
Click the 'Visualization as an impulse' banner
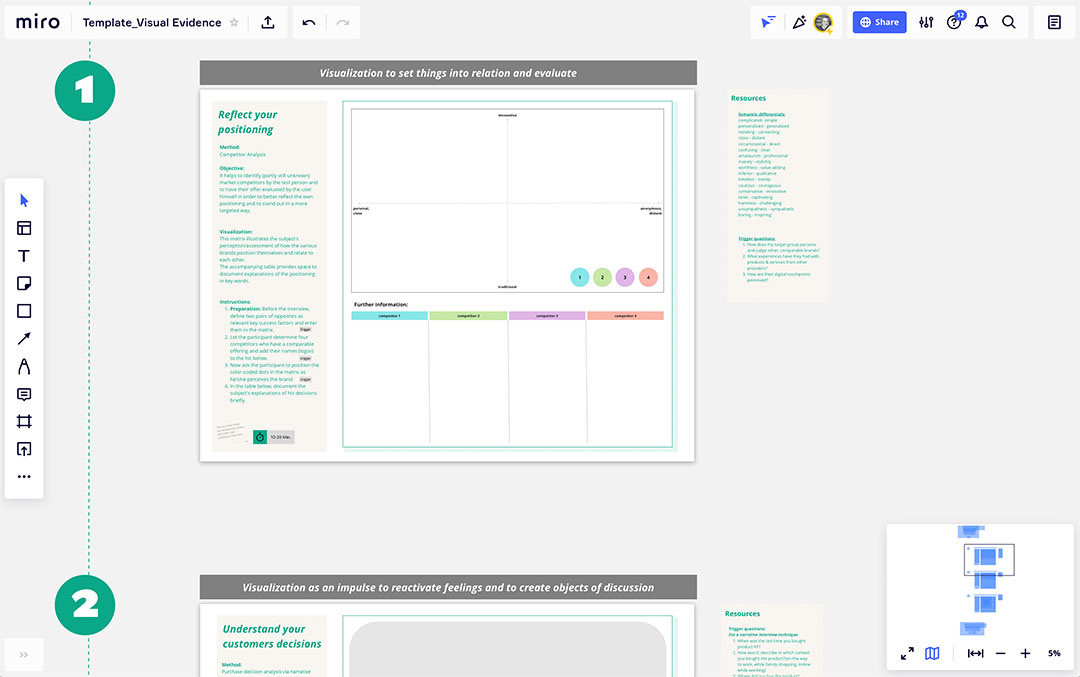tap(448, 587)
